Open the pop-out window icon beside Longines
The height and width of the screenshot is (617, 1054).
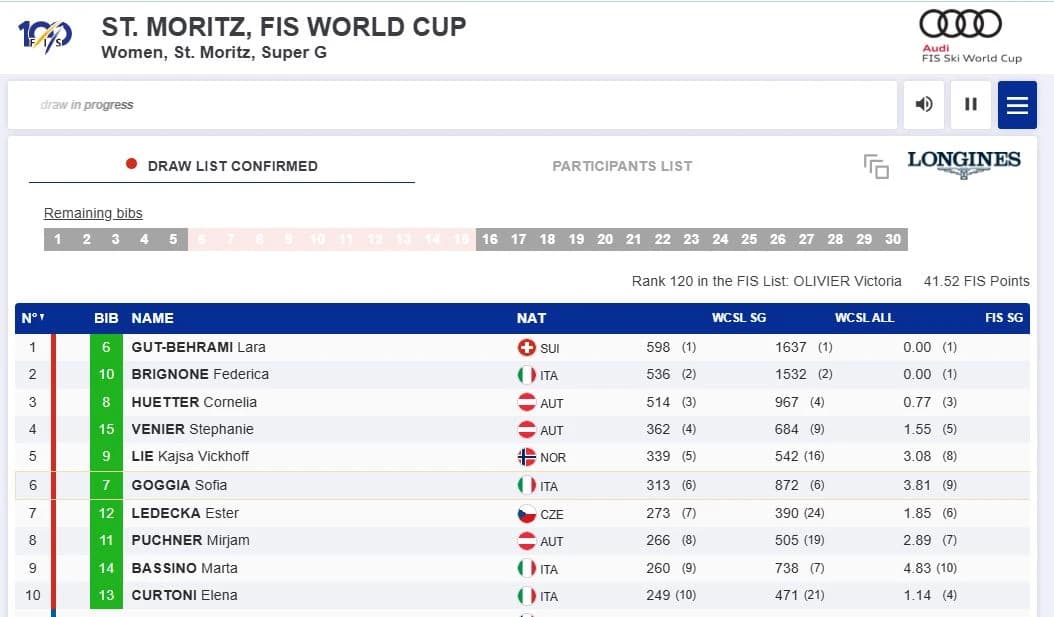[x=876, y=167]
